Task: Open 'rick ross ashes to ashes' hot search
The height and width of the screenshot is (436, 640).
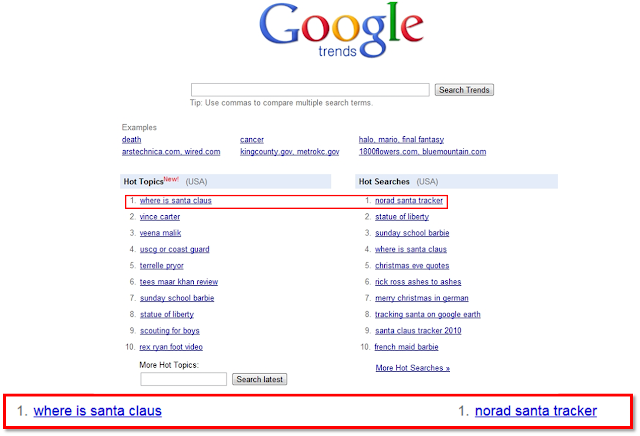Action: [x=418, y=282]
